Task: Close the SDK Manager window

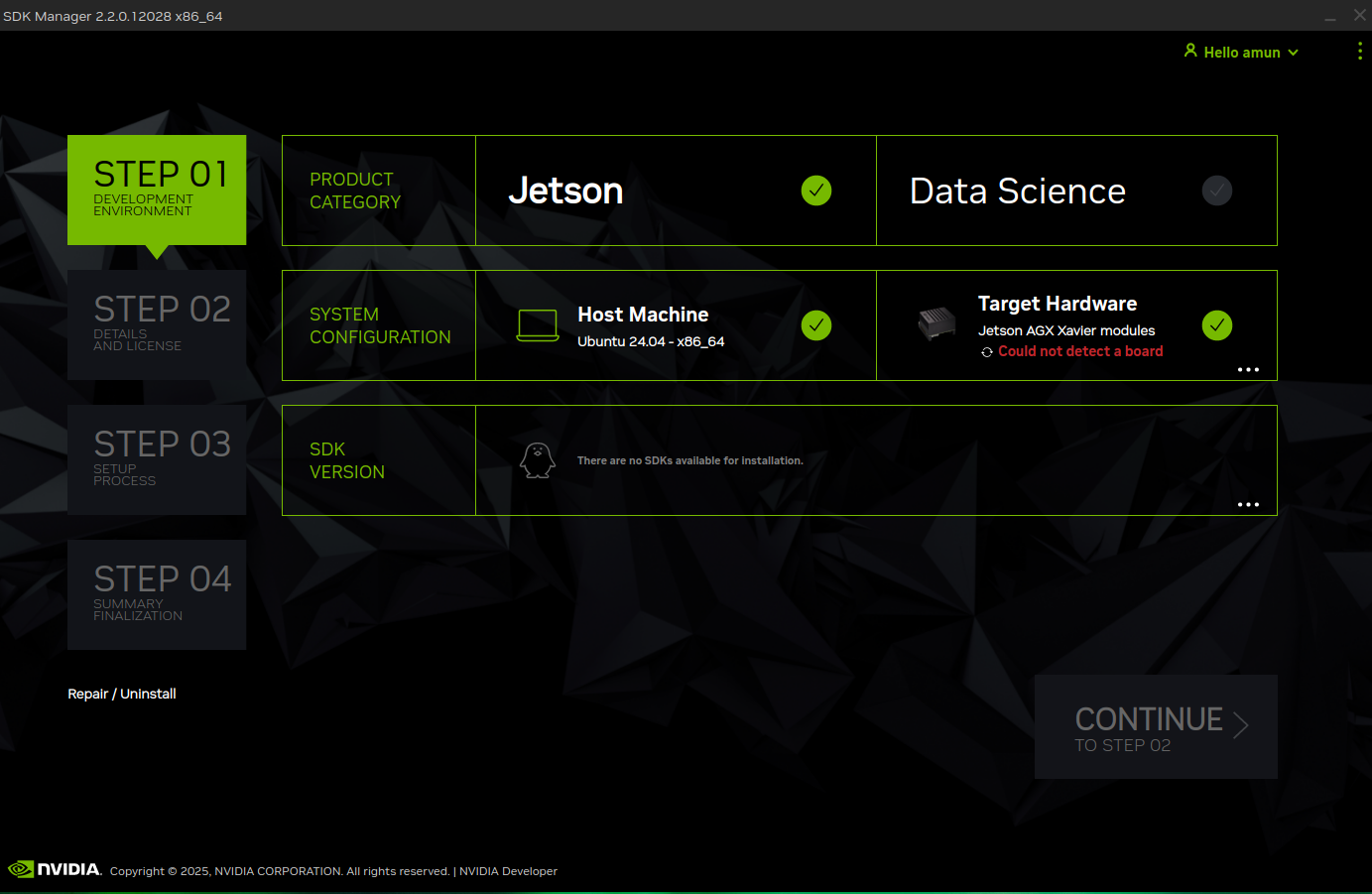Action: [1360, 15]
